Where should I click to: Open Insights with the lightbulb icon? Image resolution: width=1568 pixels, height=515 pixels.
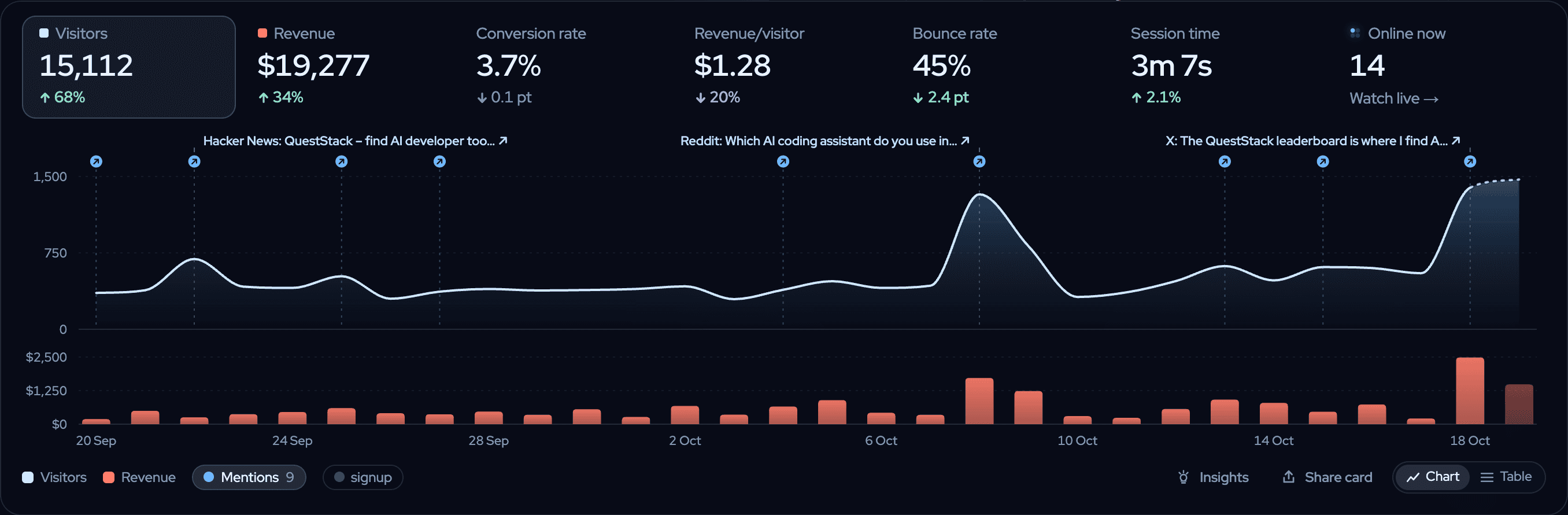coord(1212,477)
